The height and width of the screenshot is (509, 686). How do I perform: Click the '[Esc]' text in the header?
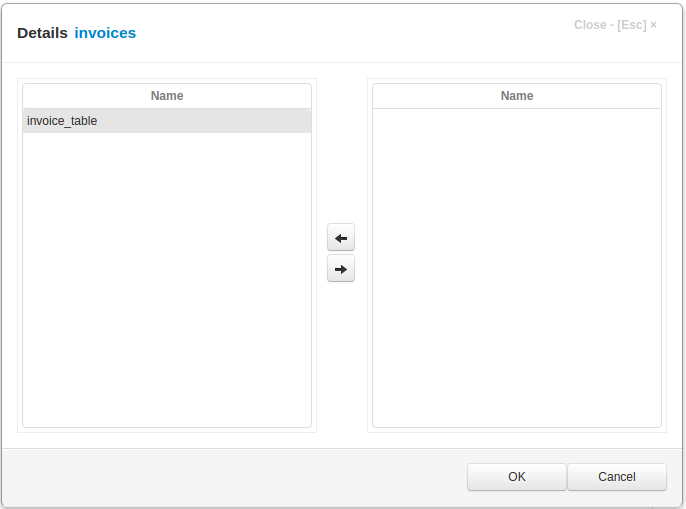click(x=631, y=25)
